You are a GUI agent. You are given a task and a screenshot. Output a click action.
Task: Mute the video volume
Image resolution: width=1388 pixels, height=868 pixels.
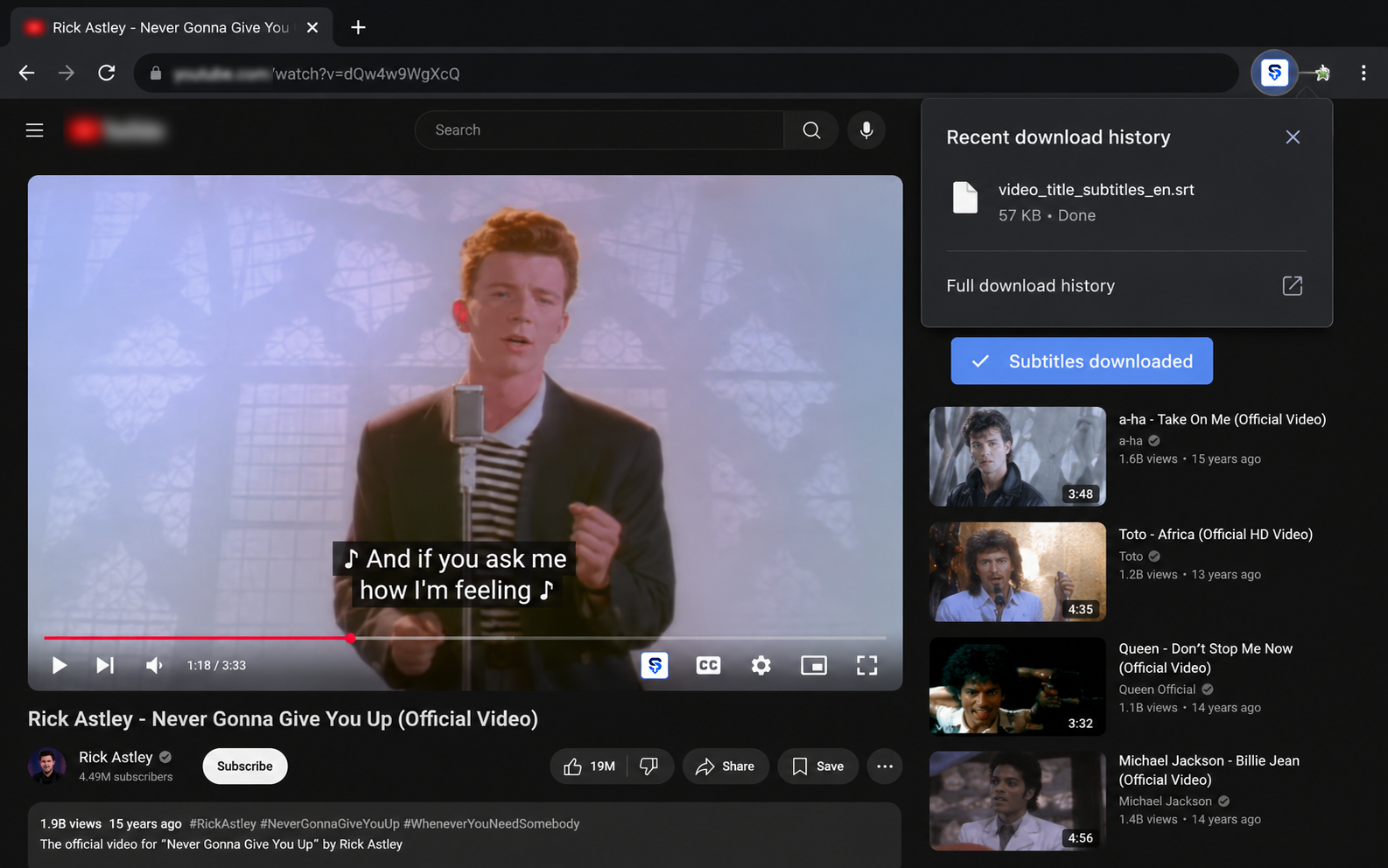coord(154,666)
